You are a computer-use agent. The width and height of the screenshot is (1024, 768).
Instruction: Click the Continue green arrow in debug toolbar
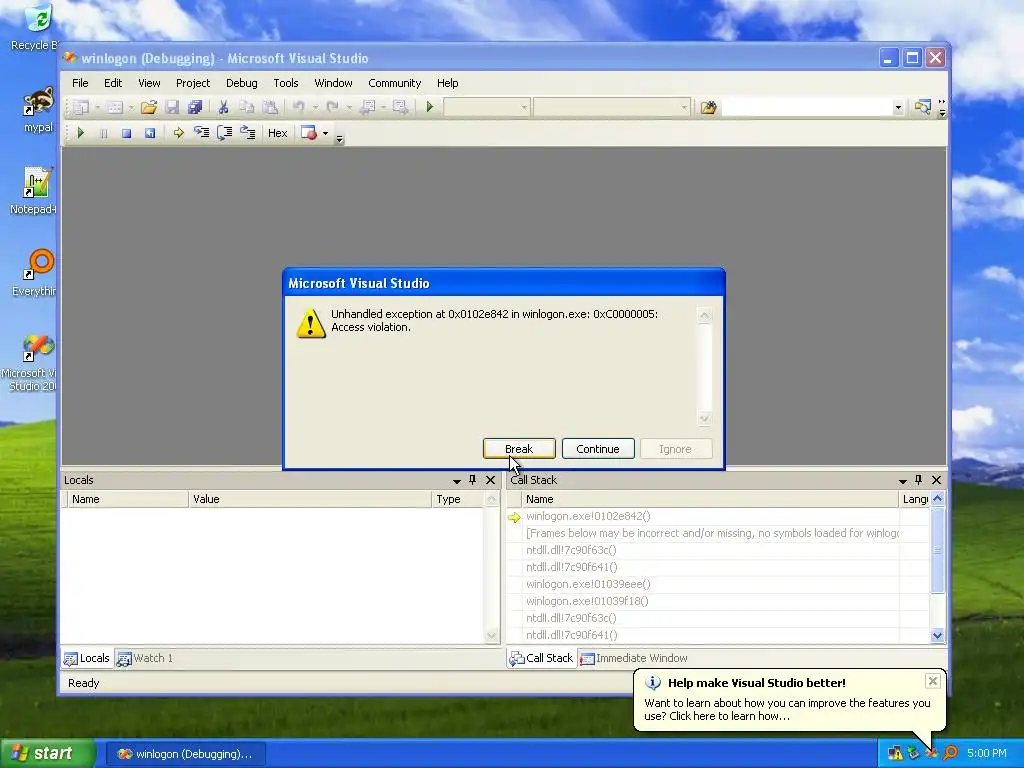click(80, 133)
